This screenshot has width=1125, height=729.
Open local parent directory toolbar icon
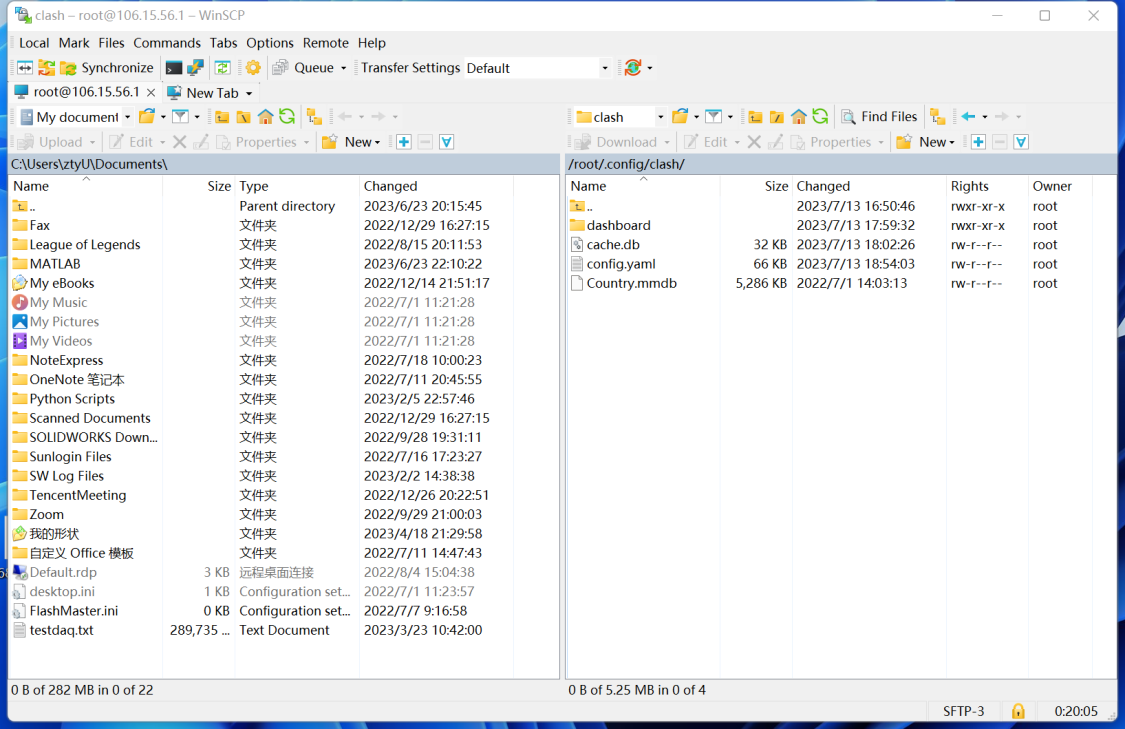point(222,116)
